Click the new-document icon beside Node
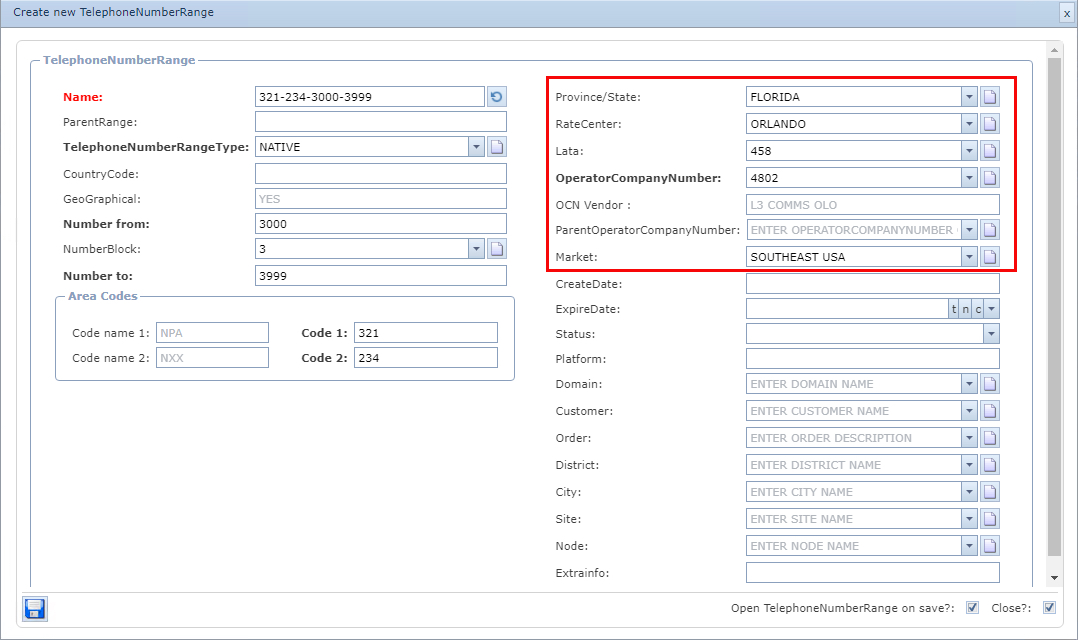 point(989,546)
